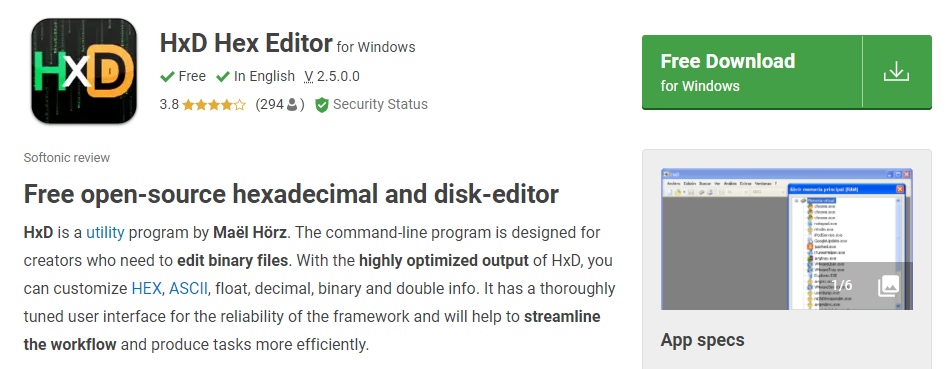Image resolution: width=947 pixels, height=369 pixels.
Task: Open the Extras menu in the HxD preview
Action: [x=745, y=184]
